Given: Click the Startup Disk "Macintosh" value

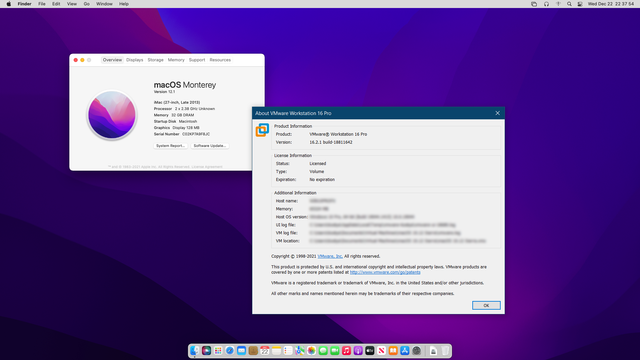Looking at the screenshot, I should pyautogui.click(x=188, y=122).
